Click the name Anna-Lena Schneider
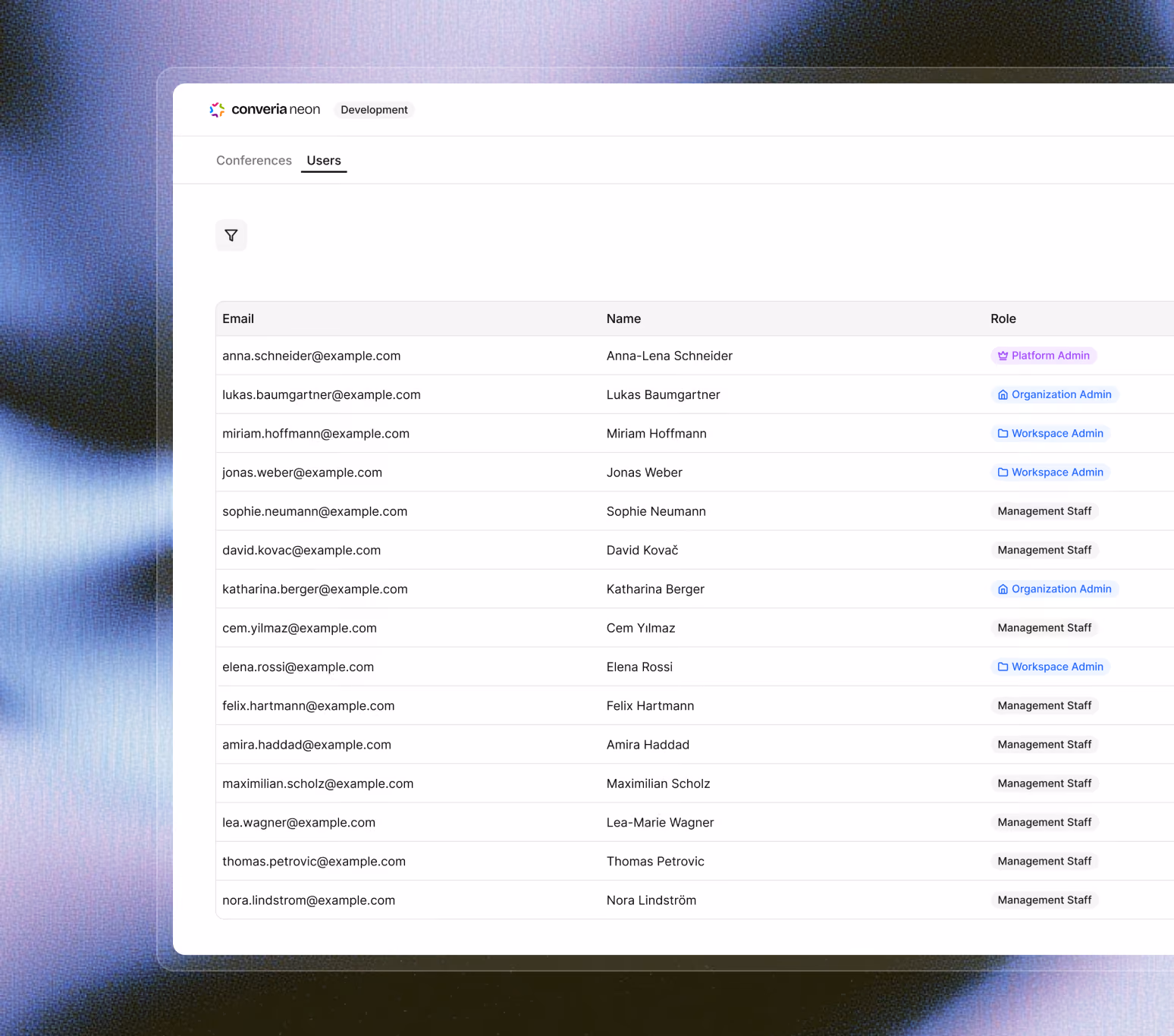The height and width of the screenshot is (1036, 1174). [670, 356]
